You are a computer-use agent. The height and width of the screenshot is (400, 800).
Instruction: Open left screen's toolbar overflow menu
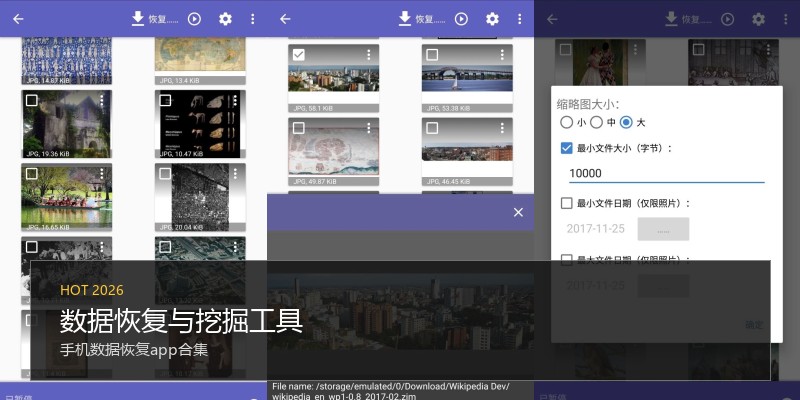(x=253, y=19)
